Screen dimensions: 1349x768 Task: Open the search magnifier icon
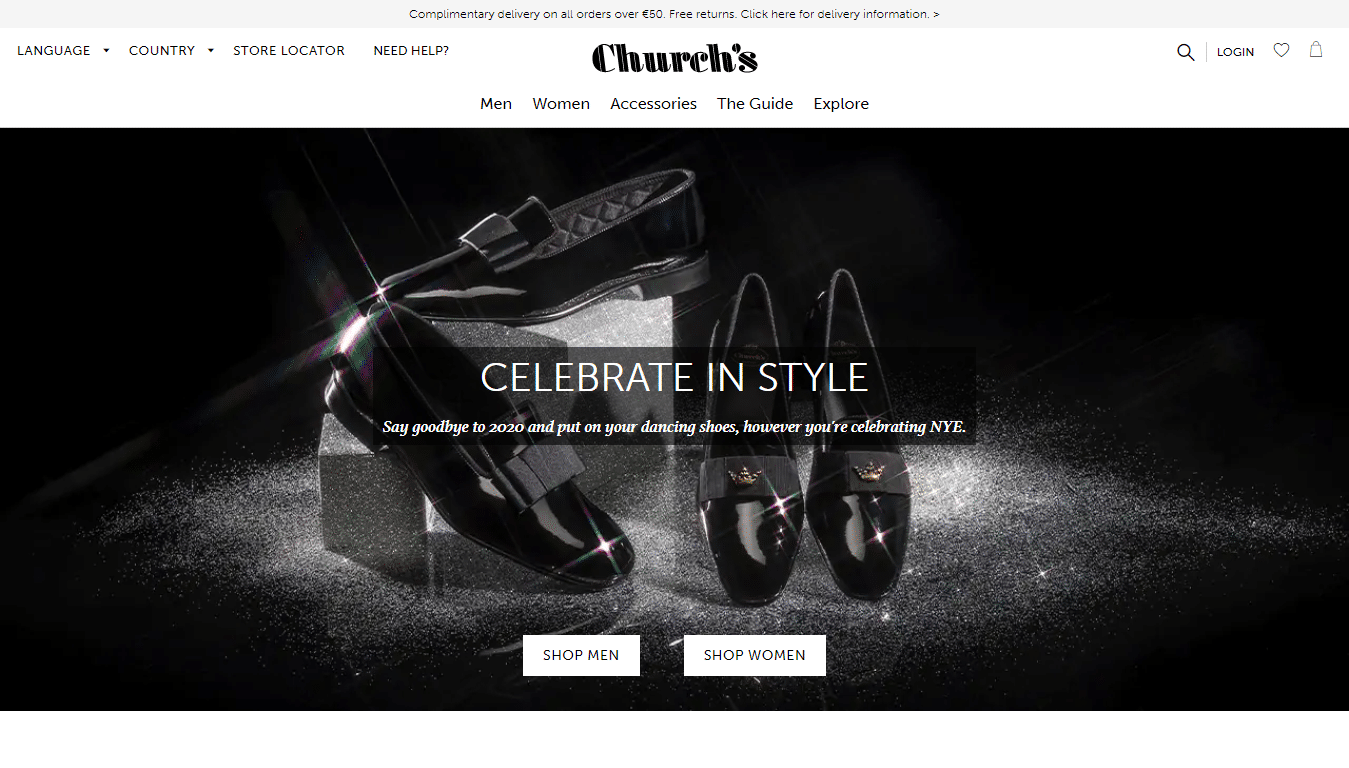pyautogui.click(x=1185, y=52)
